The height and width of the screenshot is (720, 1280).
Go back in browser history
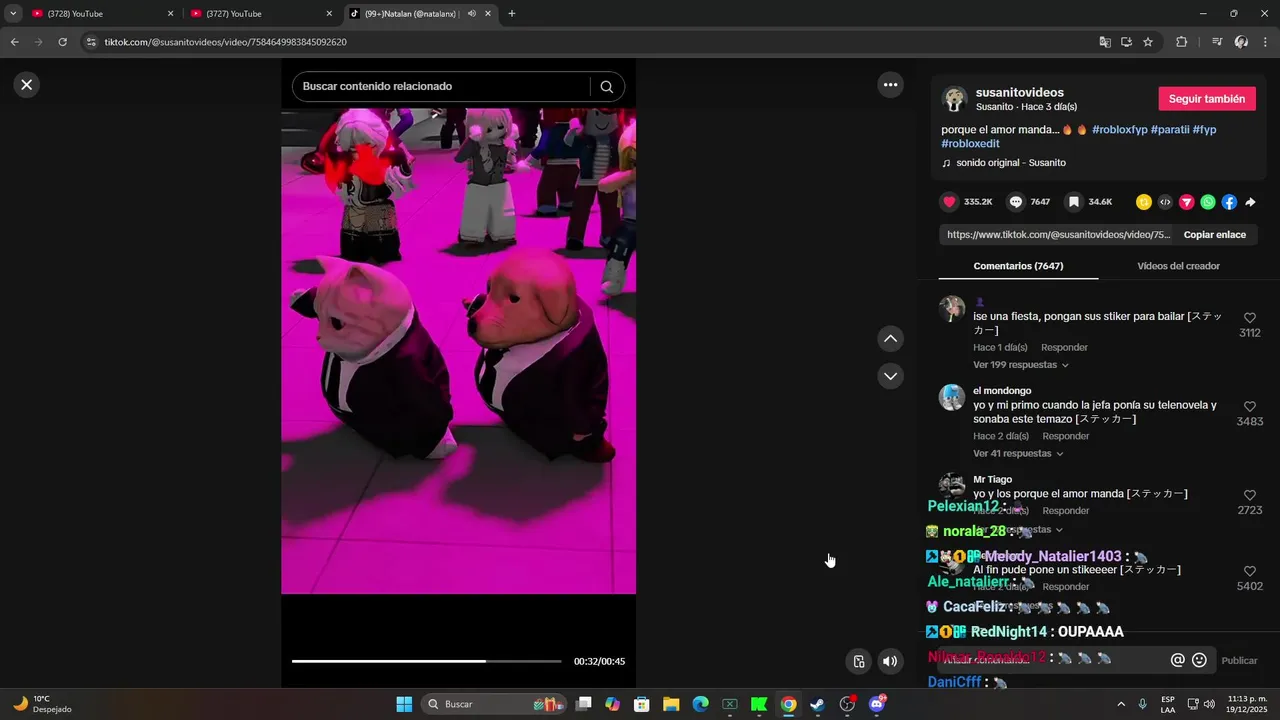pyautogui.click(x=14, y=42)
